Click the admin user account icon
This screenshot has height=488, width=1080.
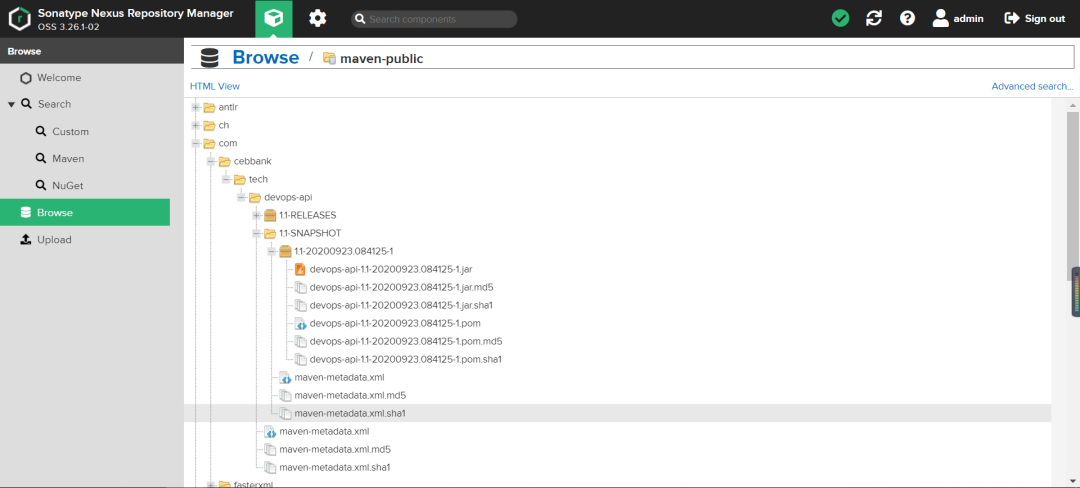941,19
